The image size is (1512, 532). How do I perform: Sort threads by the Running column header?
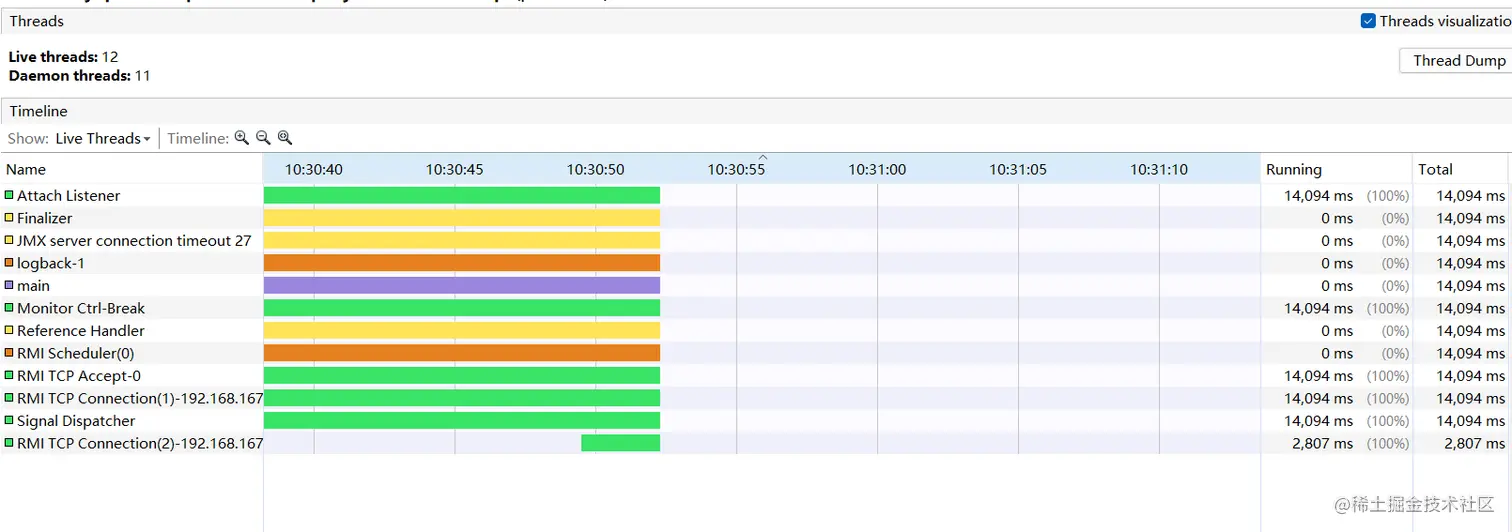[1335, 169]
